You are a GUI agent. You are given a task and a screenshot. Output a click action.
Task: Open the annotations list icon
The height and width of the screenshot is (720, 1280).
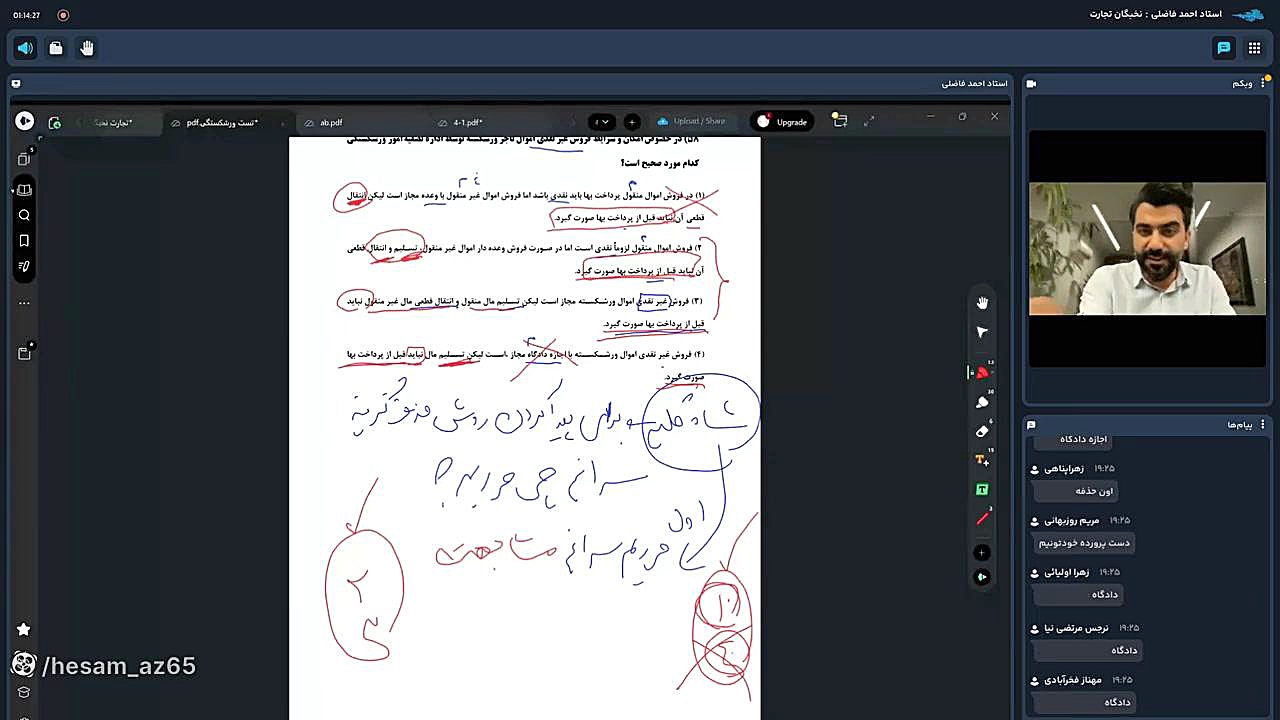pos(24,267)
